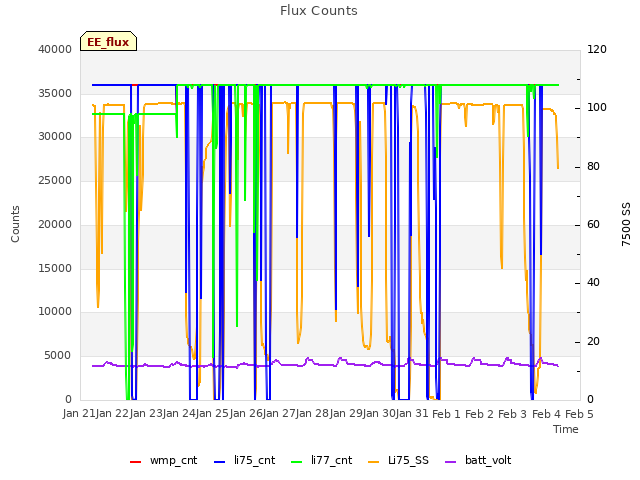Click the Counts y-axis label
The width and height of the screenshot is (640, 480).
15,224
